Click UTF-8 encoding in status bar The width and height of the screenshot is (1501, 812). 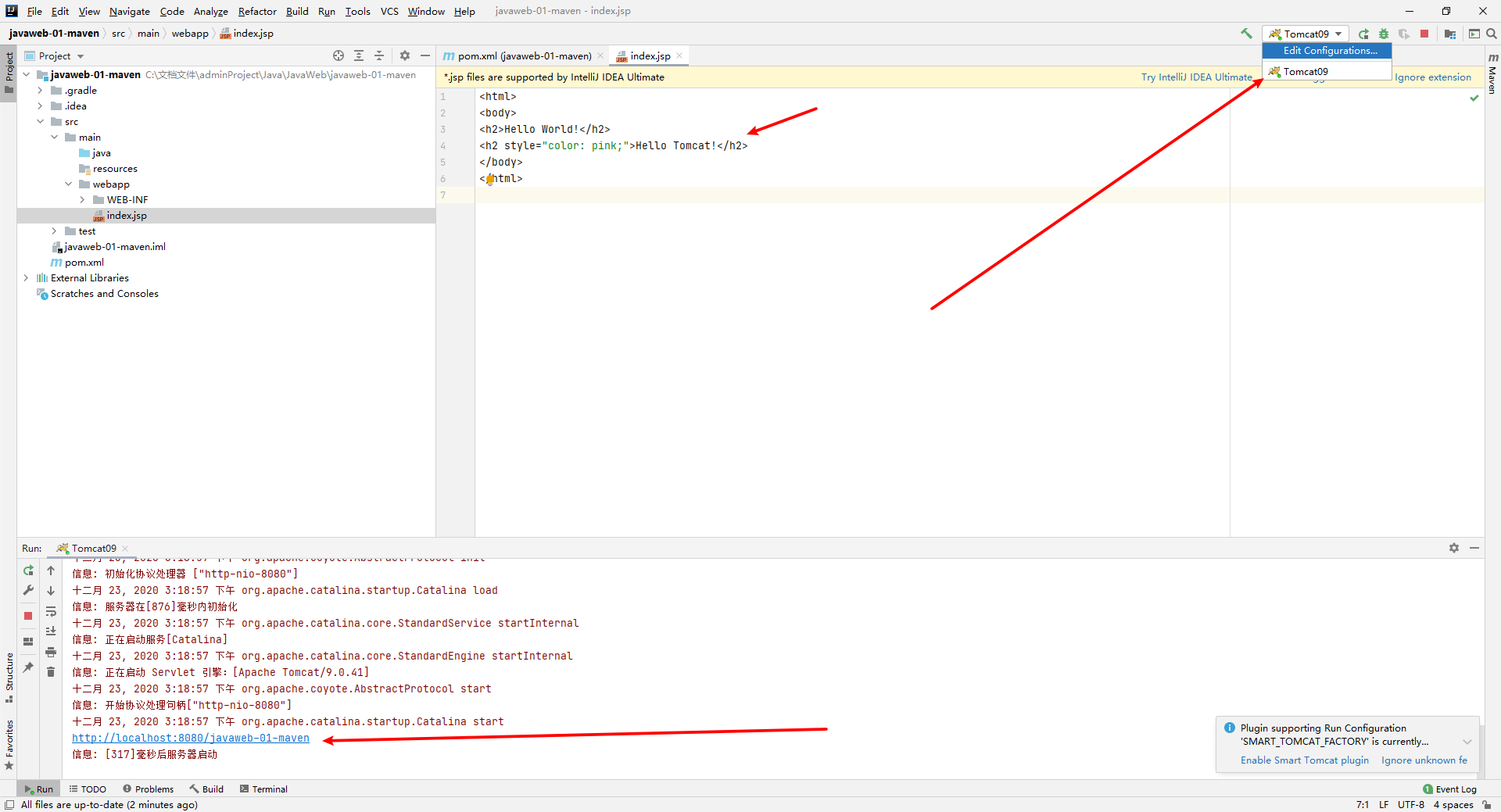(1411, 805)
